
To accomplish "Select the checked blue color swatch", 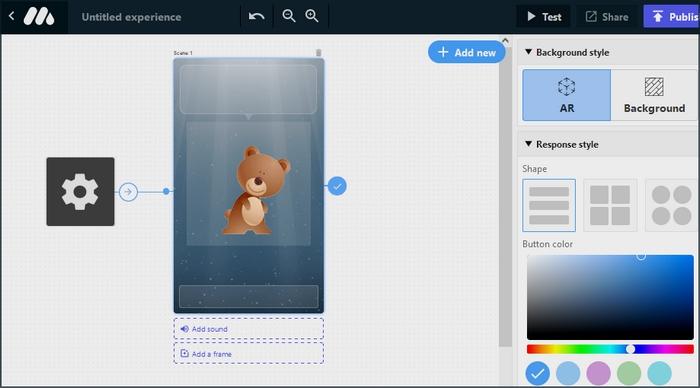I will tap(538, 373).
